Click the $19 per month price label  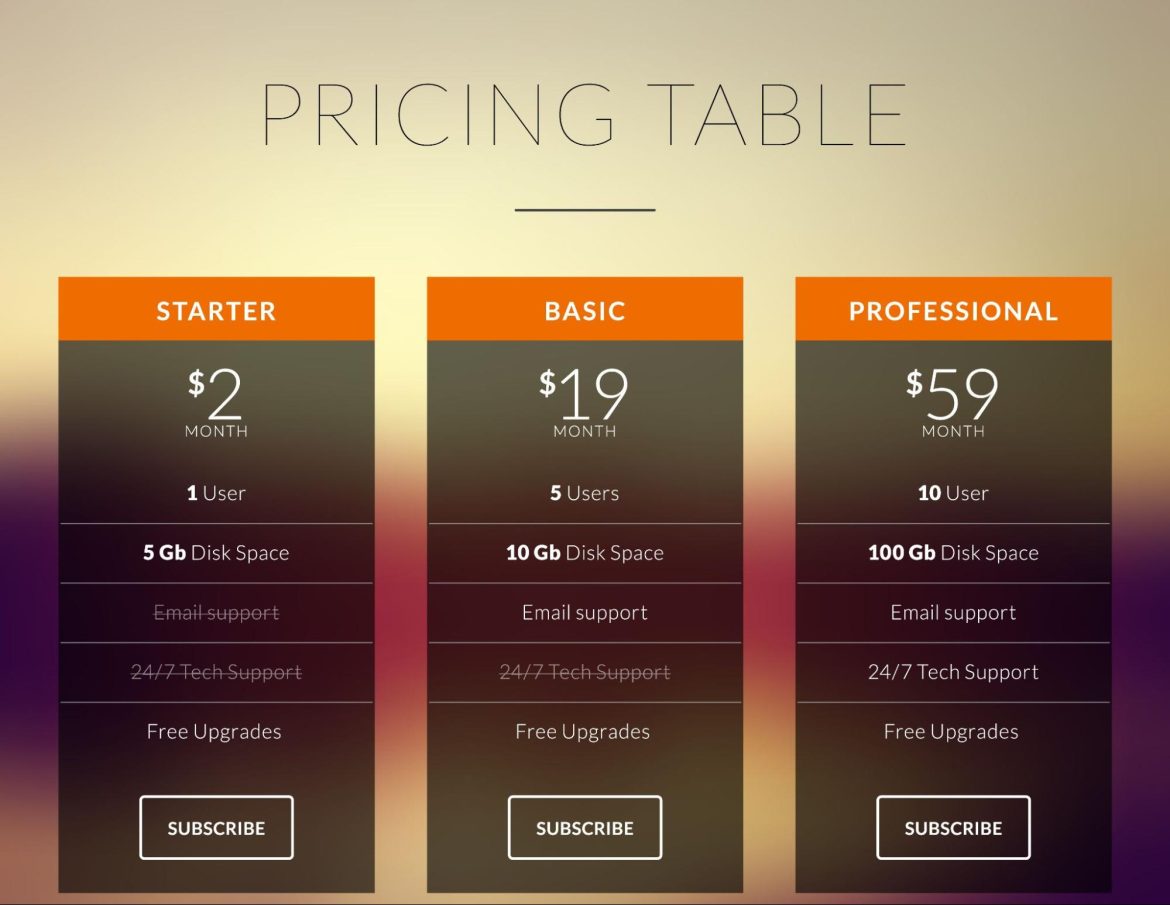click(584, 398)
